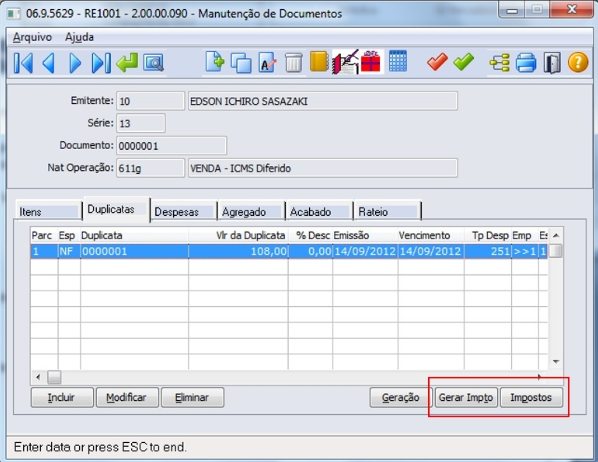This screenshot has width=598, height=462.
Task: Click the orange help question icon
Action: (x=578, y=62)
